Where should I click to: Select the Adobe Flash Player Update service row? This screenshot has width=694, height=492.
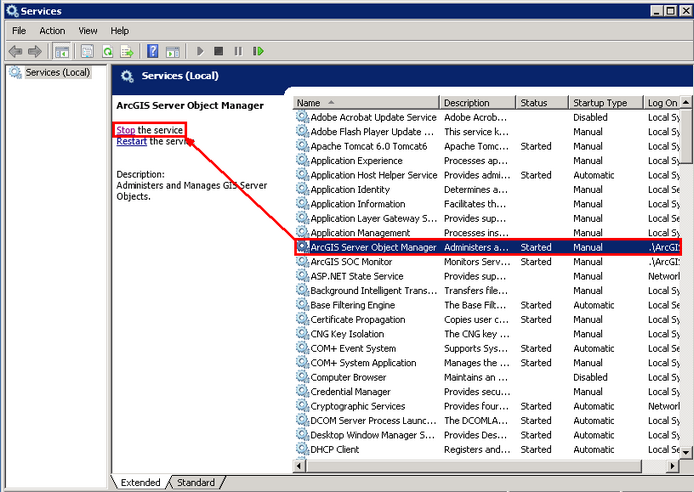click(487, 131)
